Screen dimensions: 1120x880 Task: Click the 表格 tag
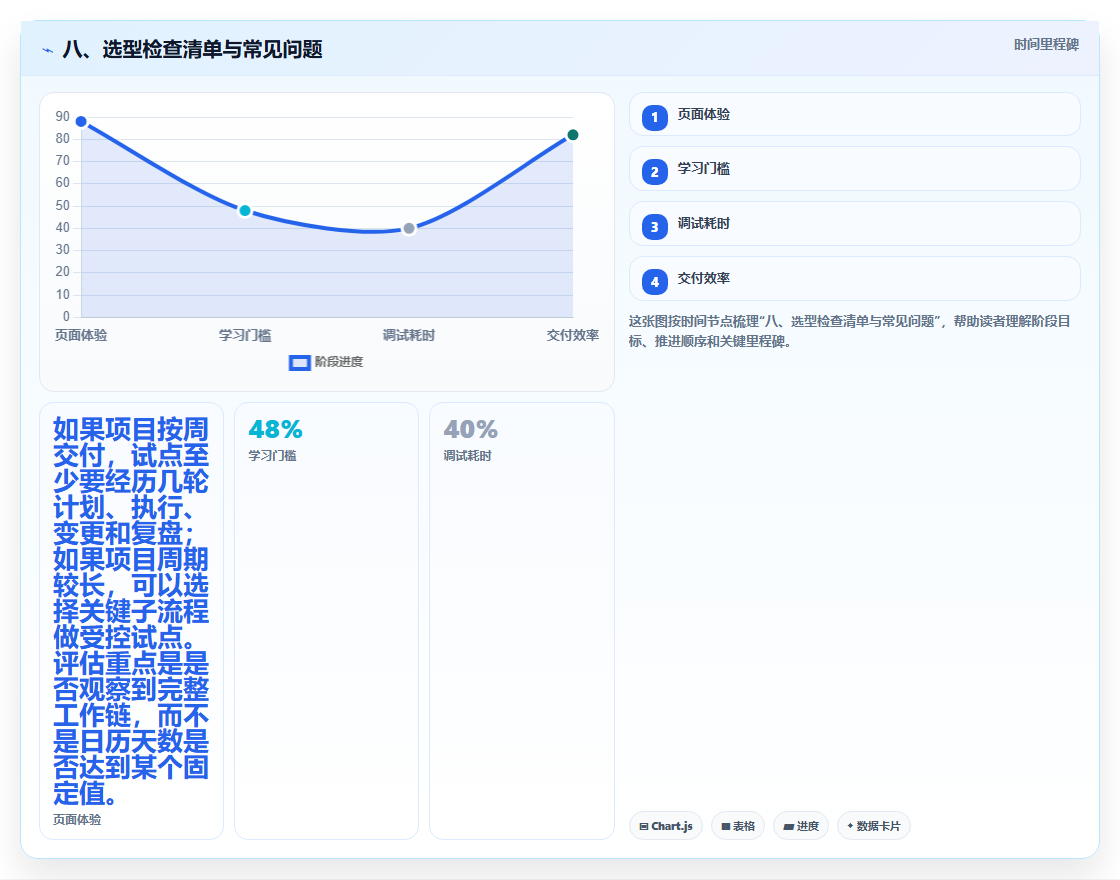(738, 826)
